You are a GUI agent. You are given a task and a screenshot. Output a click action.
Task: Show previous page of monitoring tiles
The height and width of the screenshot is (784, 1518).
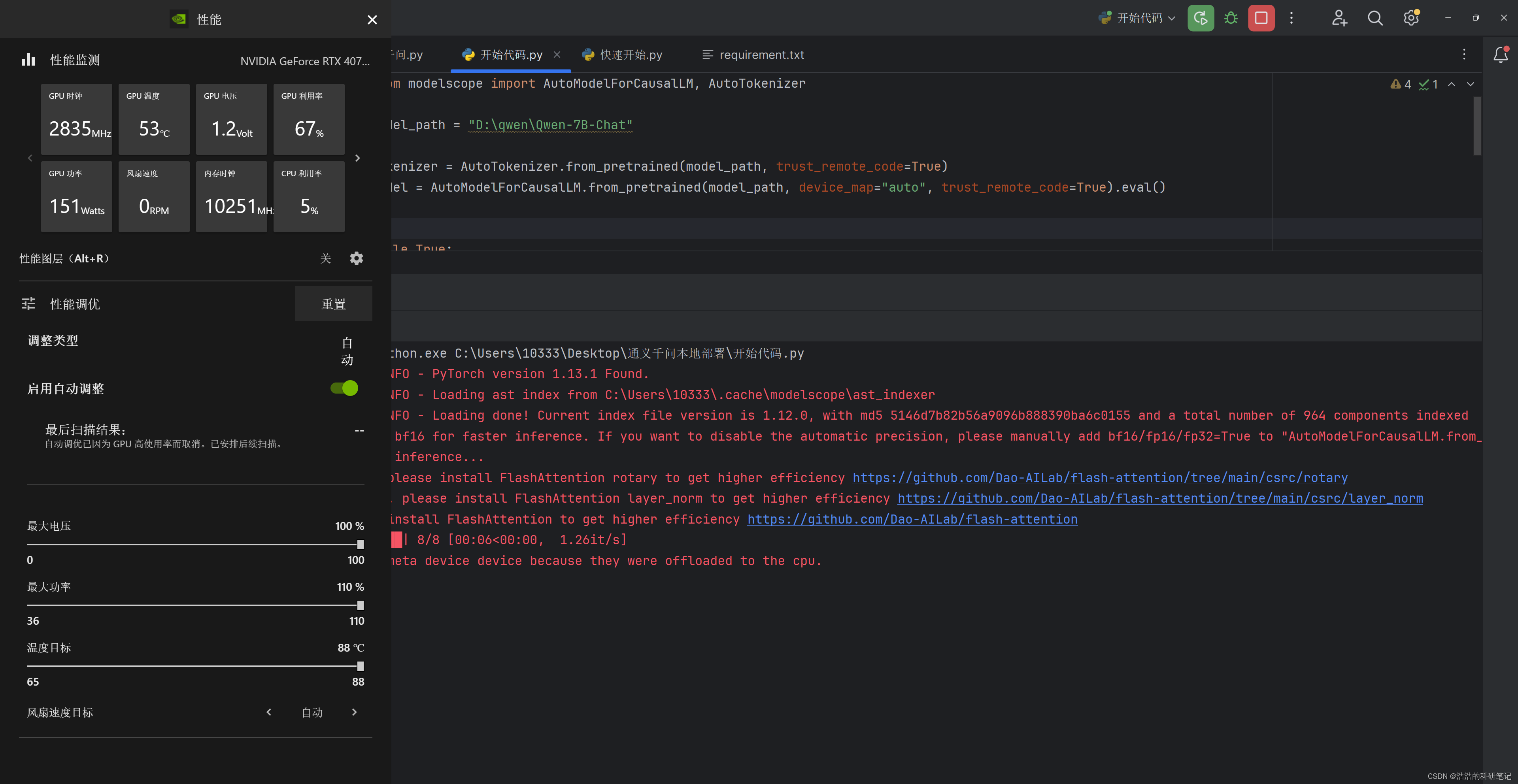30,158
